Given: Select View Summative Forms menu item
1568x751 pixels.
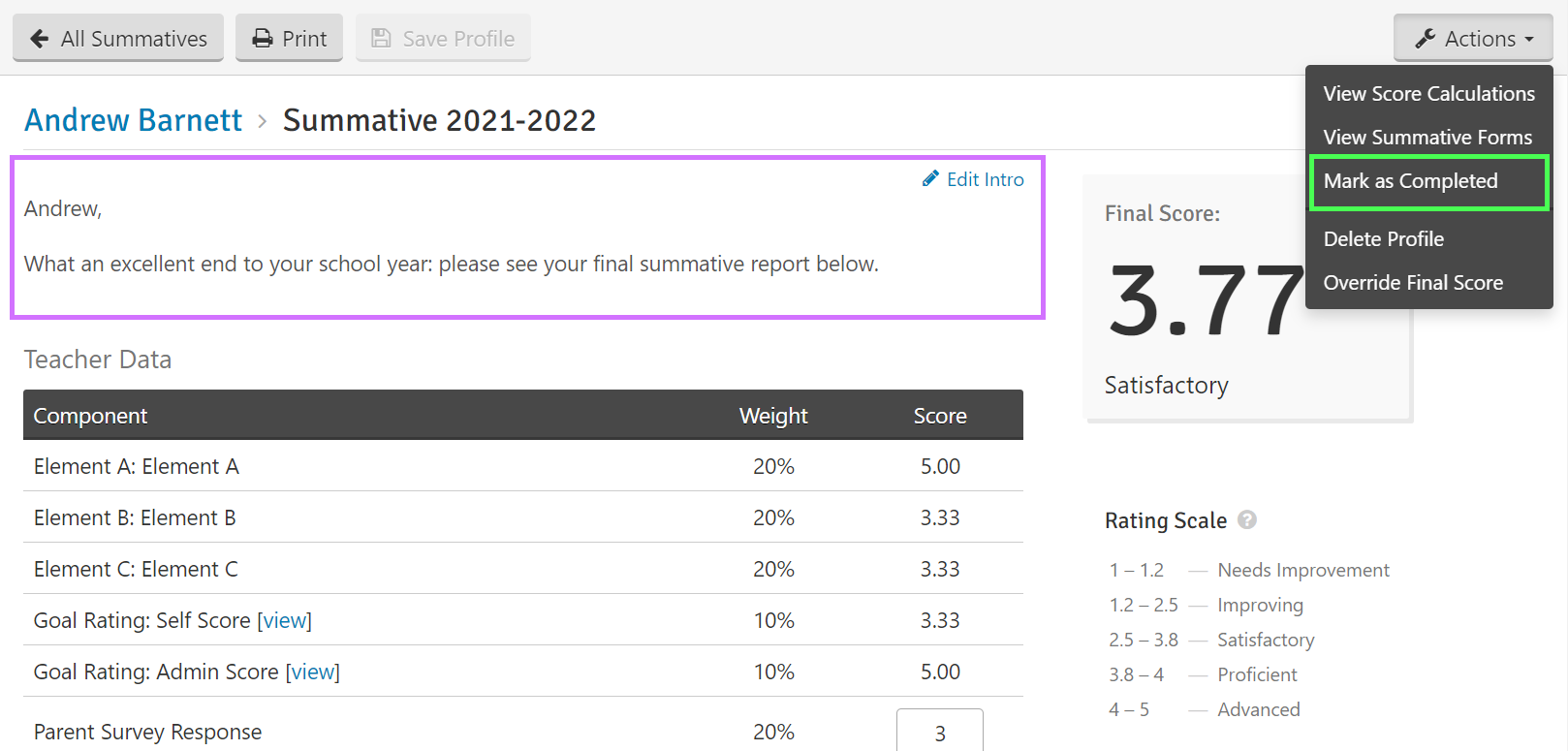Looking at the screenshot, I should [1427, 138].
